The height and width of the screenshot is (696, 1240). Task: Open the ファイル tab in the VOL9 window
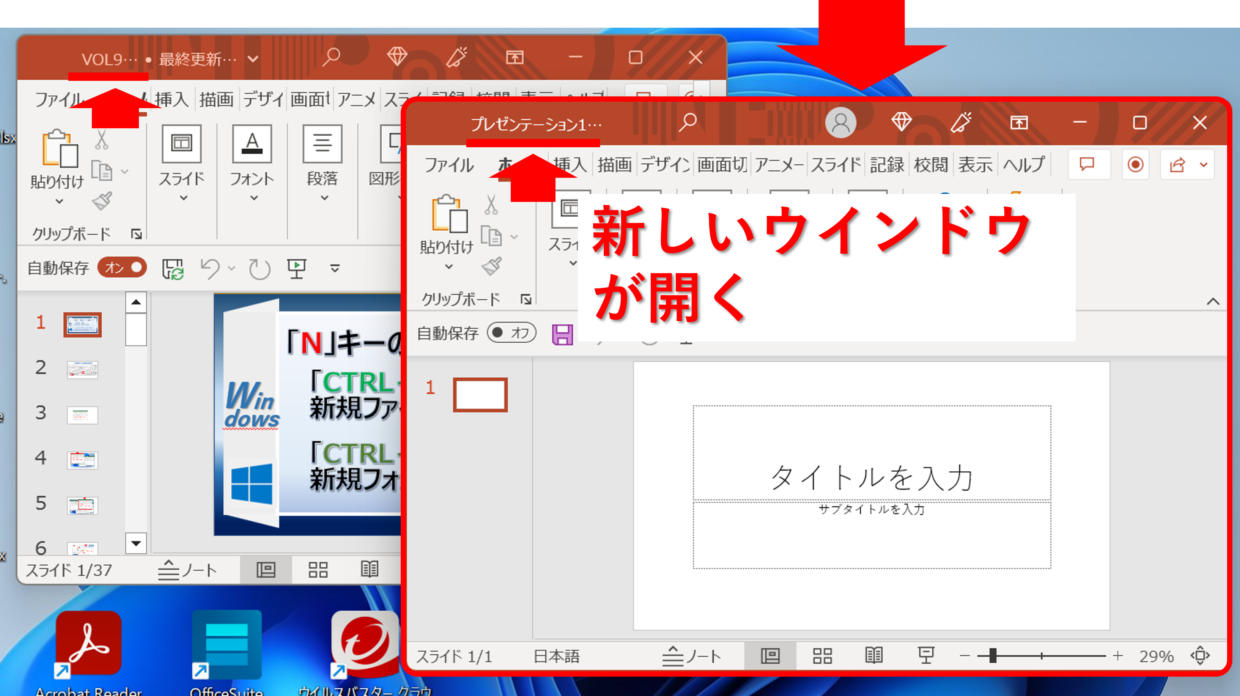coord(59,99)
